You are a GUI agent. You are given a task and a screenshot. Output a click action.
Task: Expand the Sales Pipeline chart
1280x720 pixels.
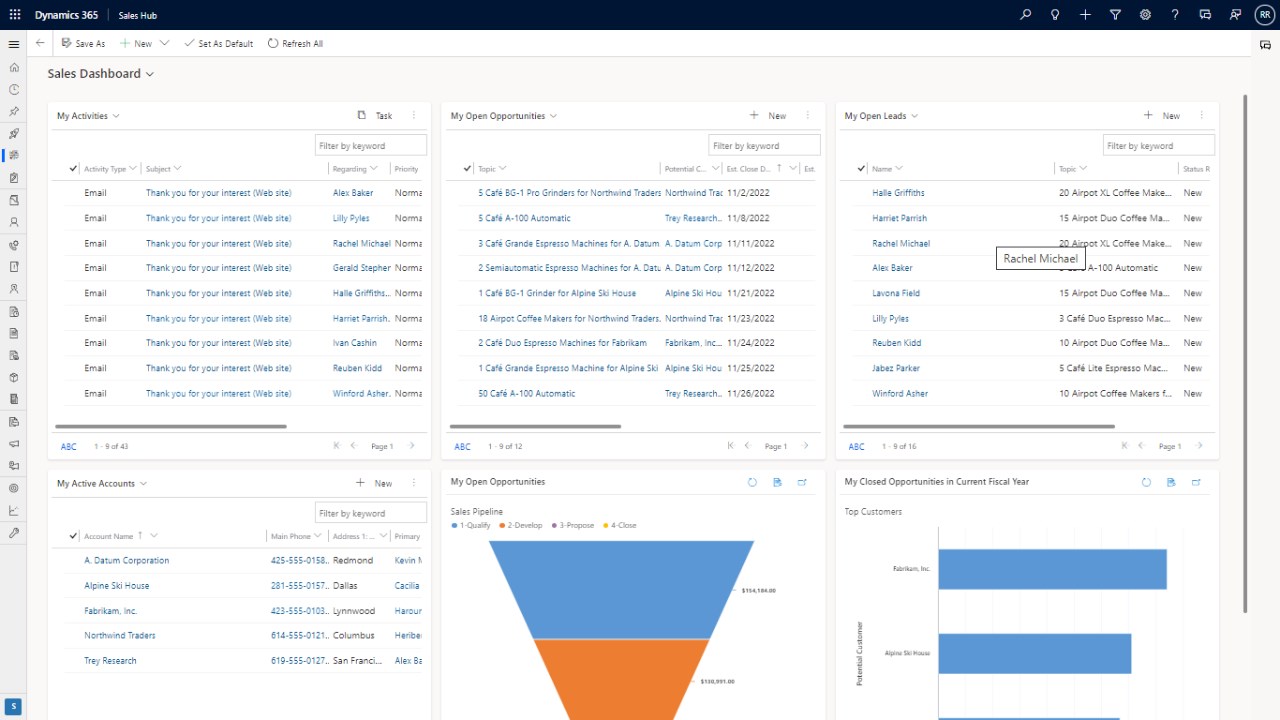pos(802,482)
